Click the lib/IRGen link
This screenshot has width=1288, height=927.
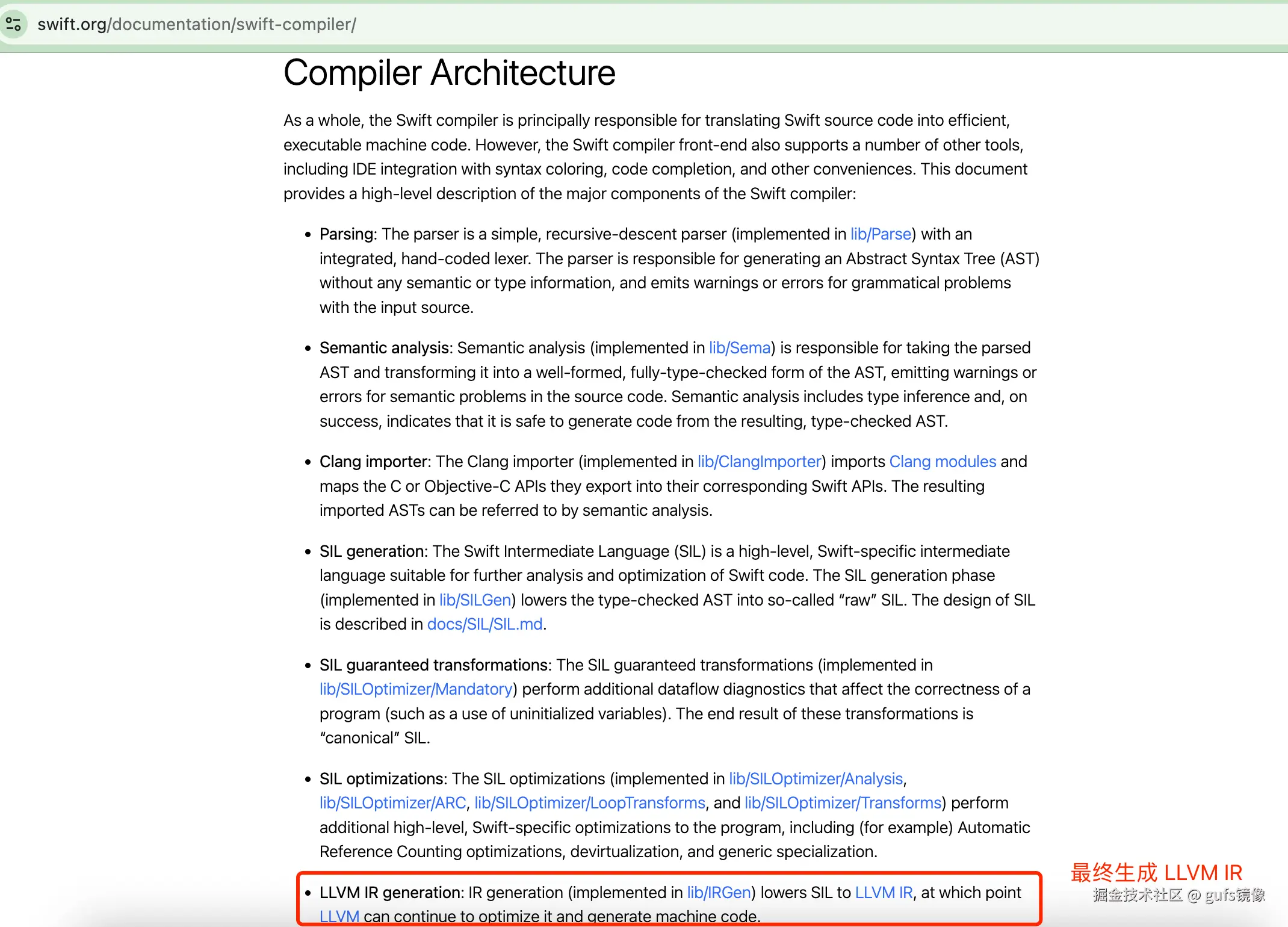719,893
